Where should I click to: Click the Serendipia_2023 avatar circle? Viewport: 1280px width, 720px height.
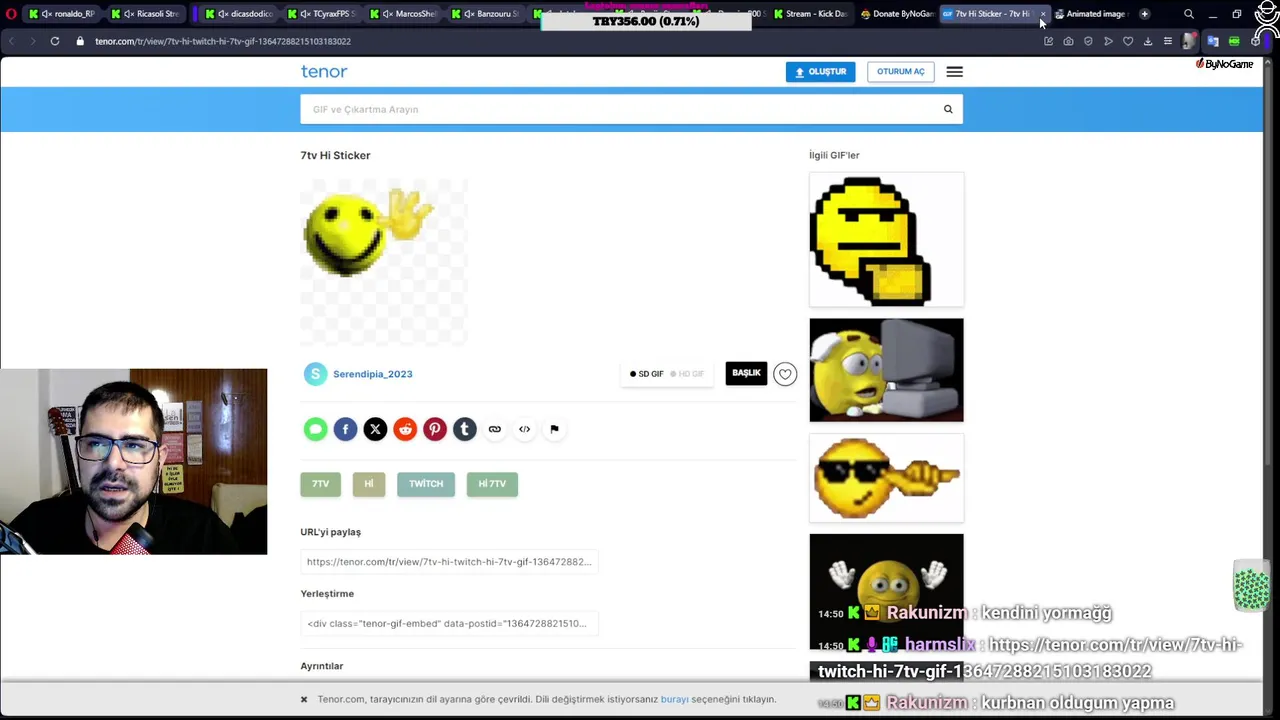pos(315,374)
